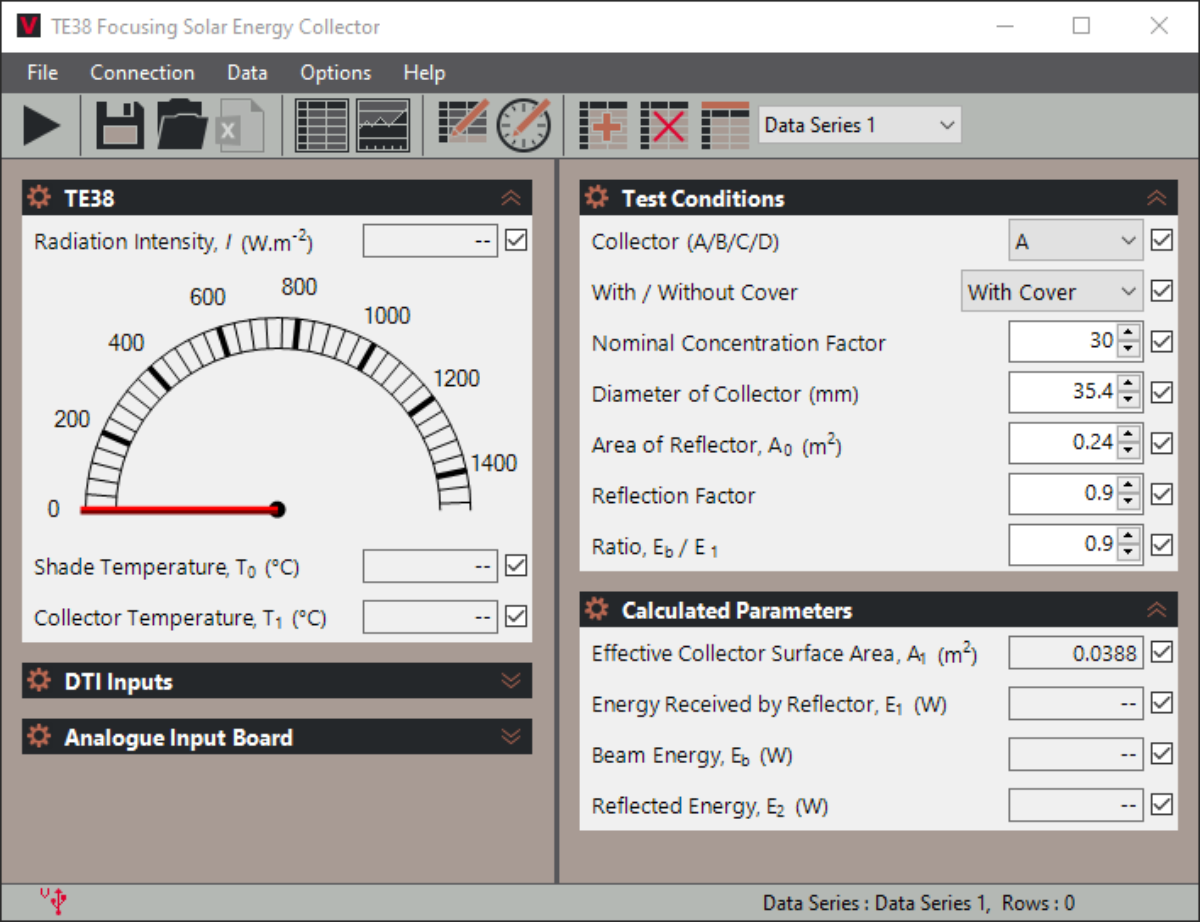Image resolution: width=1200 pixels, height=922 pixels.
Task: Click the Calculated Parameters gear icon
Action: pyautogui.click(x=597, y=609)
